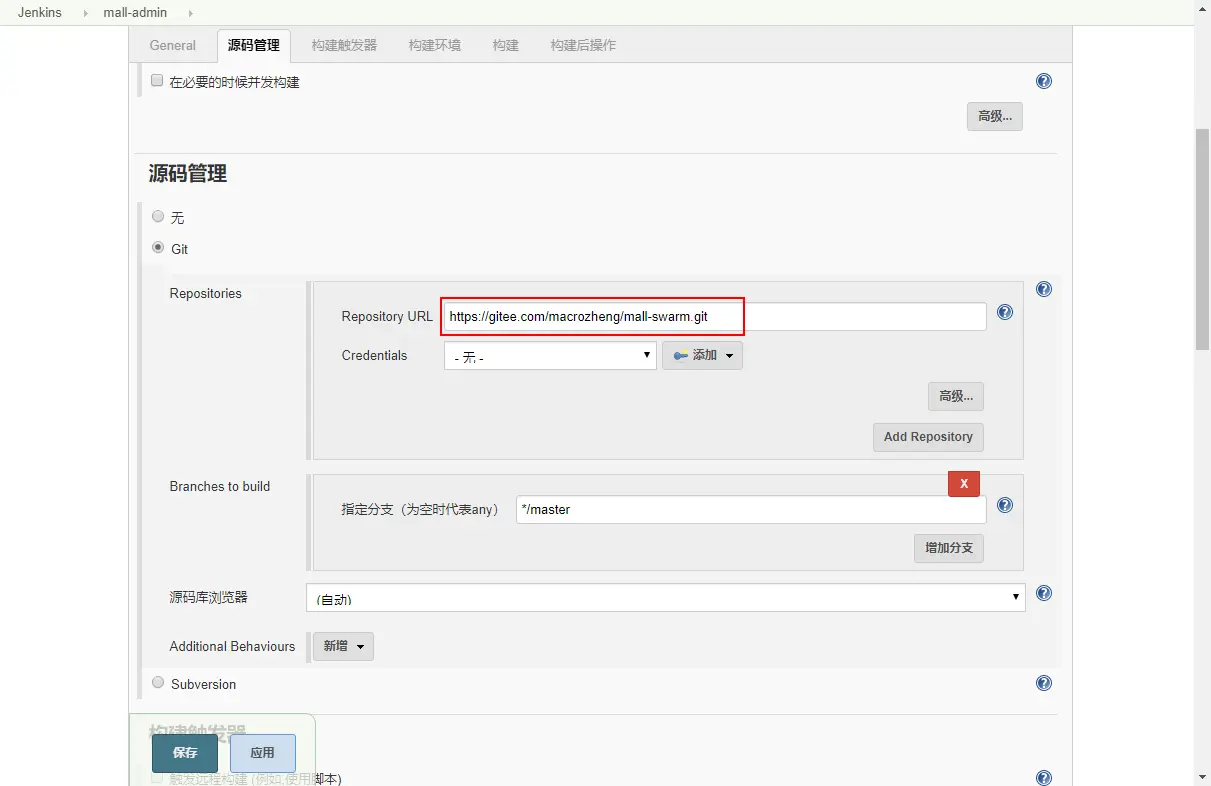Select the Subversion radio button
This screenshot has width=1211, height=786.
tap(158, 683)
